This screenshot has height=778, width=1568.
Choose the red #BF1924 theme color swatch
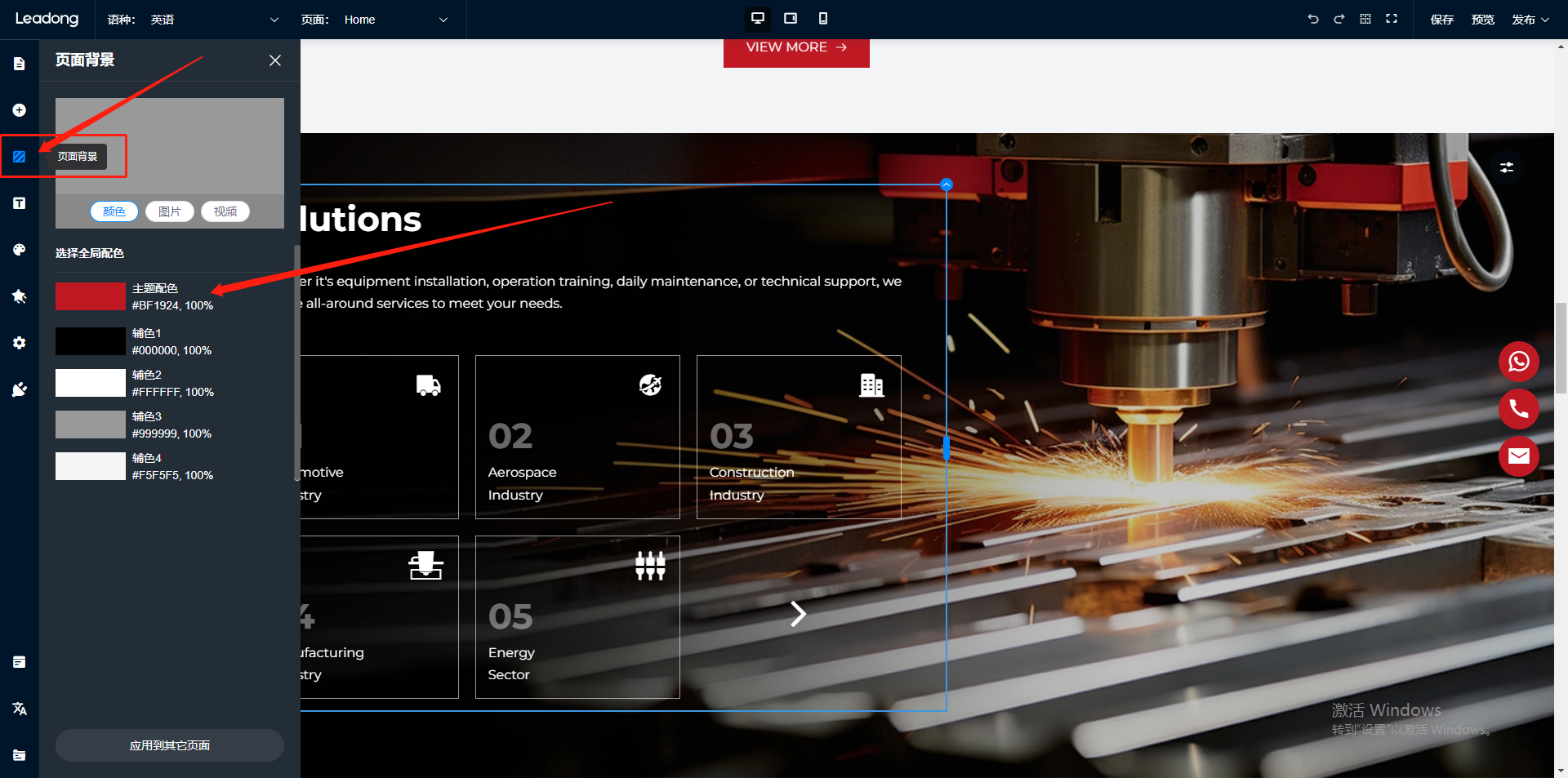91,296
